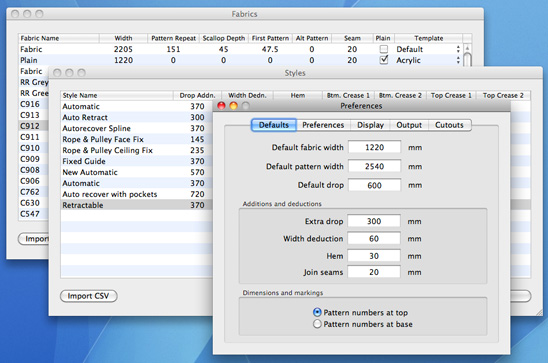Viewport: 548px width, 363px height.
Task: Open Template dropdown showing Default
Action: tap(428, 49)
